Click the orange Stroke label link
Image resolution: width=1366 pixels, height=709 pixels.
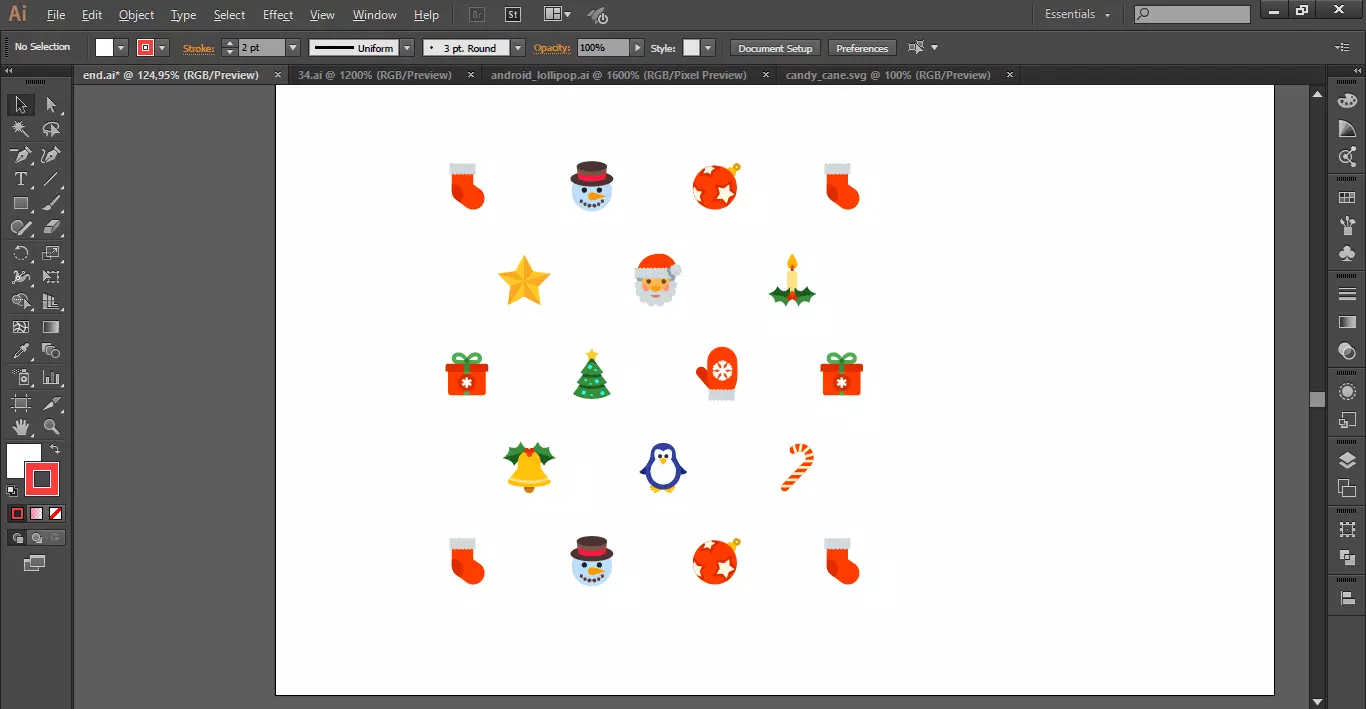[x=198, y=48]
